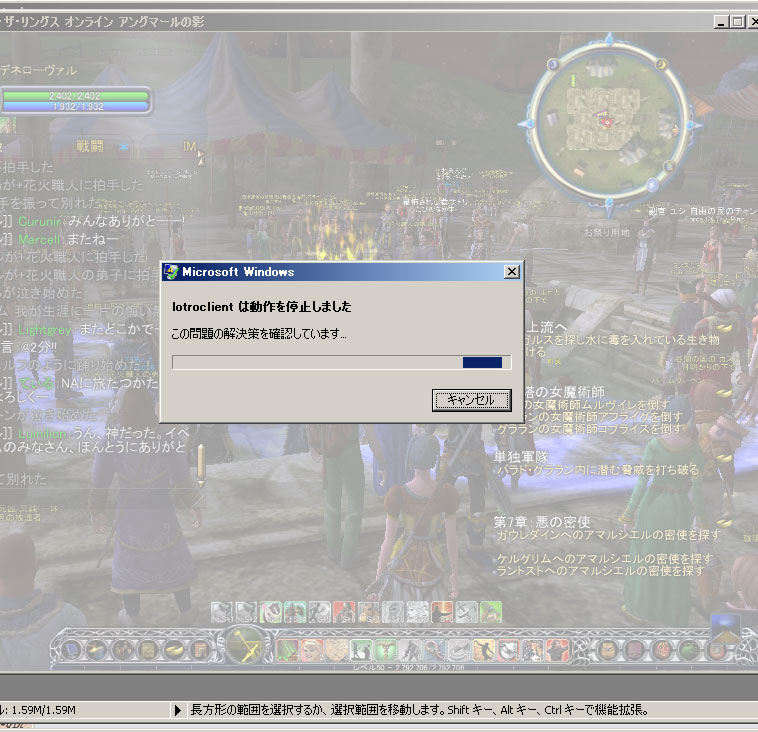This screenshot has height=732, width=758.
Task: Use the green light-beams skill in slot 1
Action: [x=287, y=650]
